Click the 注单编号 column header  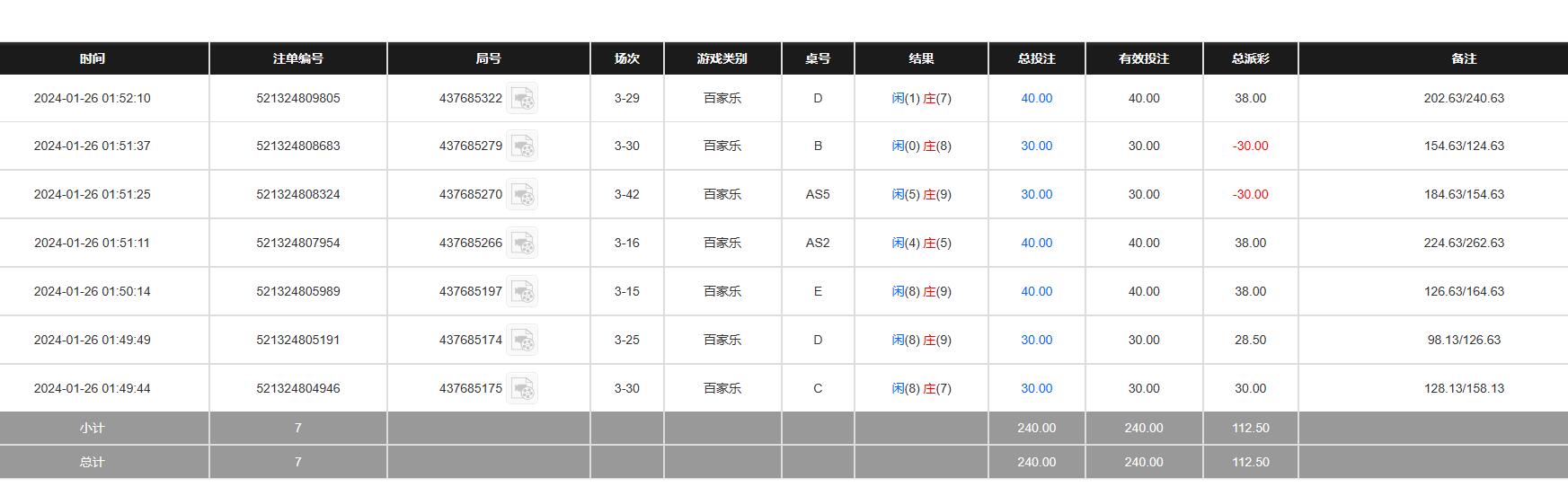tap(298, 58)
